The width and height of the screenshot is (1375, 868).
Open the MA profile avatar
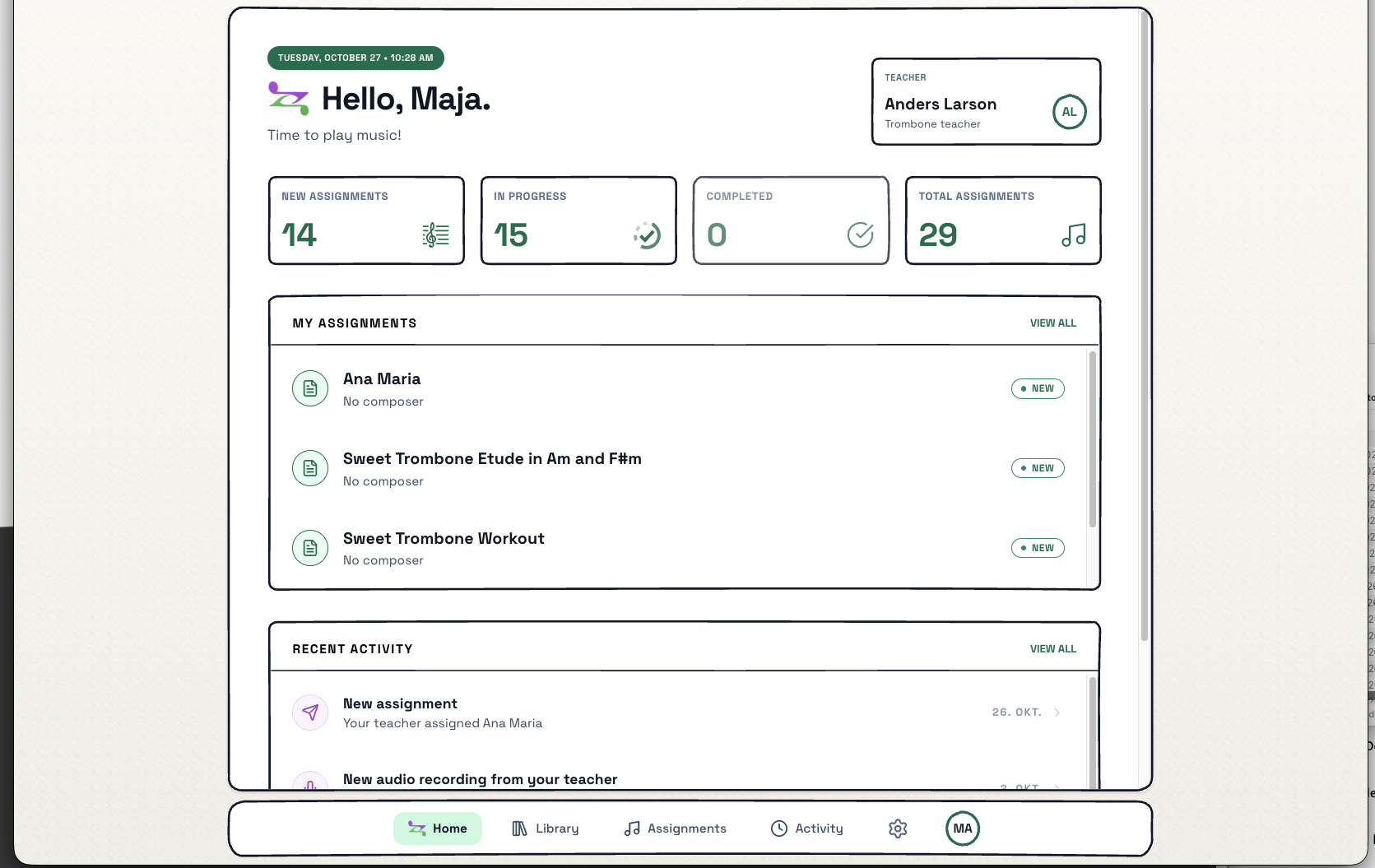click(963, 829)
